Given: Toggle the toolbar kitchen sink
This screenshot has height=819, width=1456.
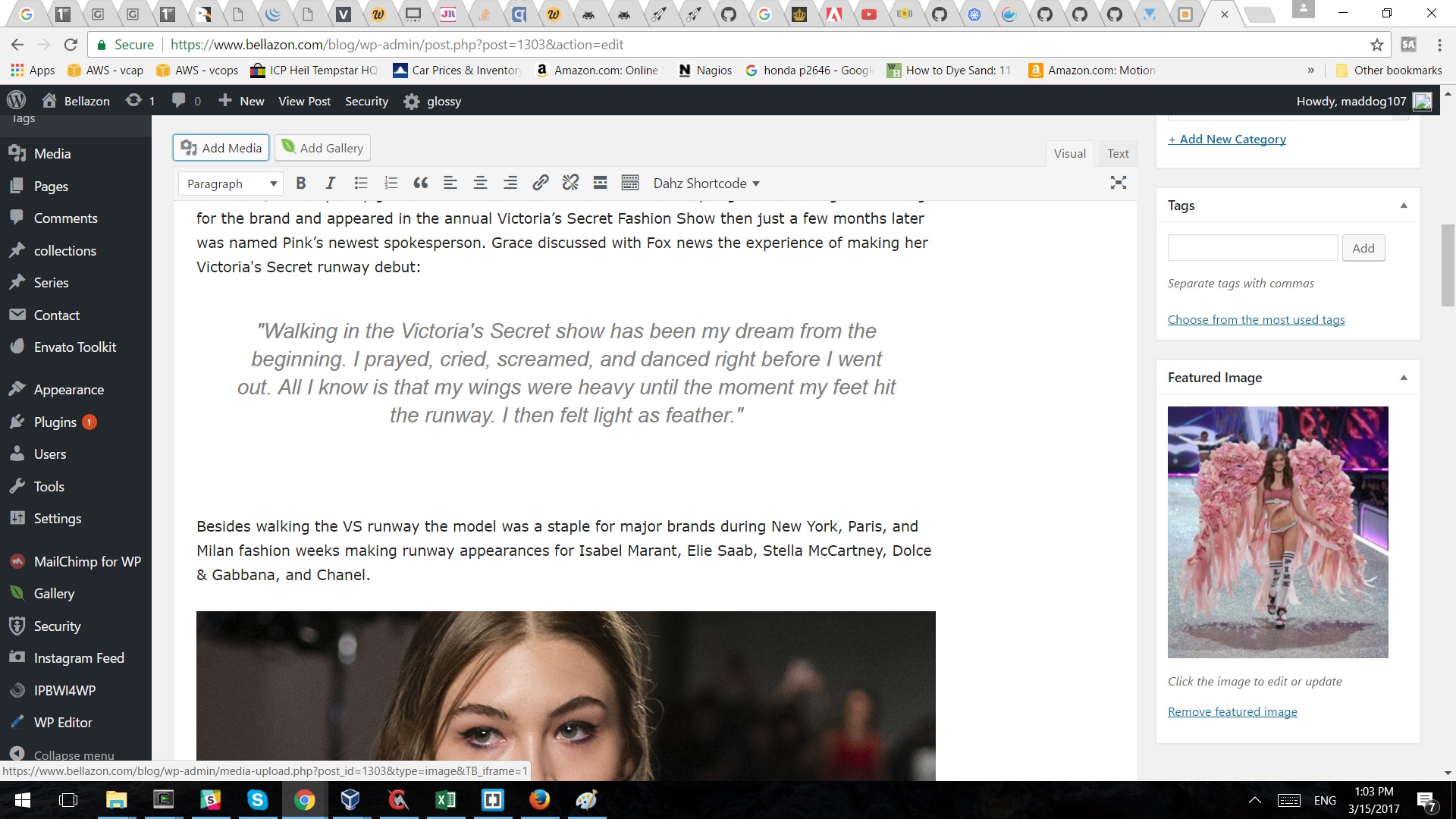Looking at the screenshot, I should [629, 183].
